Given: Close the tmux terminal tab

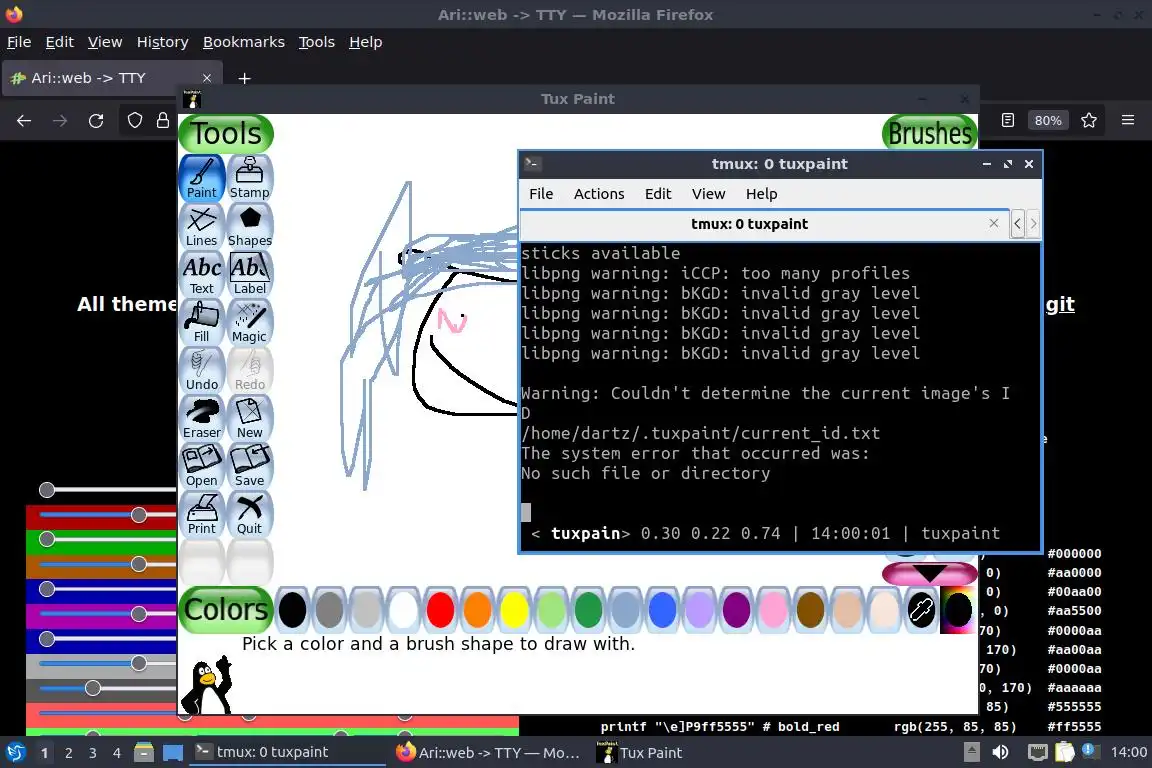Looking at the screenshot, I should [993, 223].
